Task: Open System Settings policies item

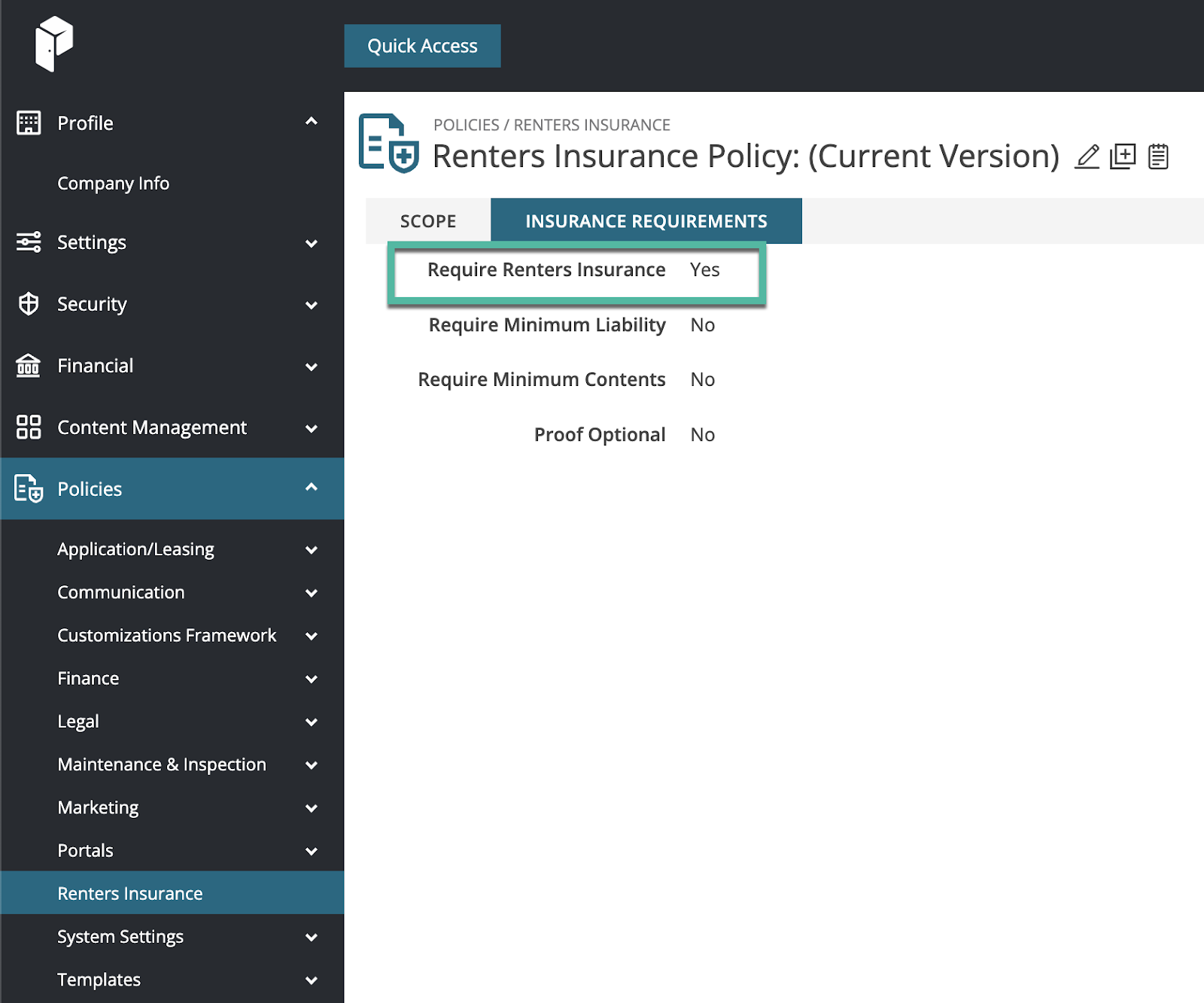Action: click(120, 937)
